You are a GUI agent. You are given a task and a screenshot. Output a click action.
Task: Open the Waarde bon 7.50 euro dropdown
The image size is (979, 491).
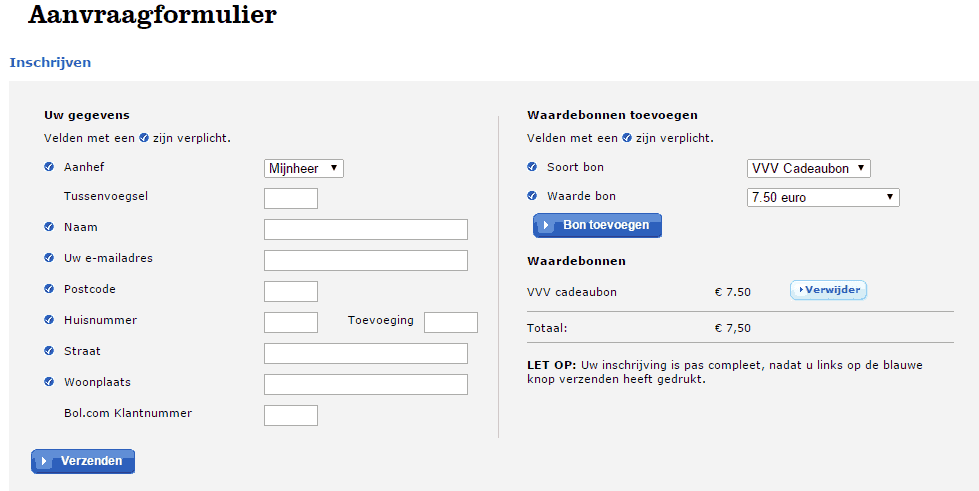[823, 197]
